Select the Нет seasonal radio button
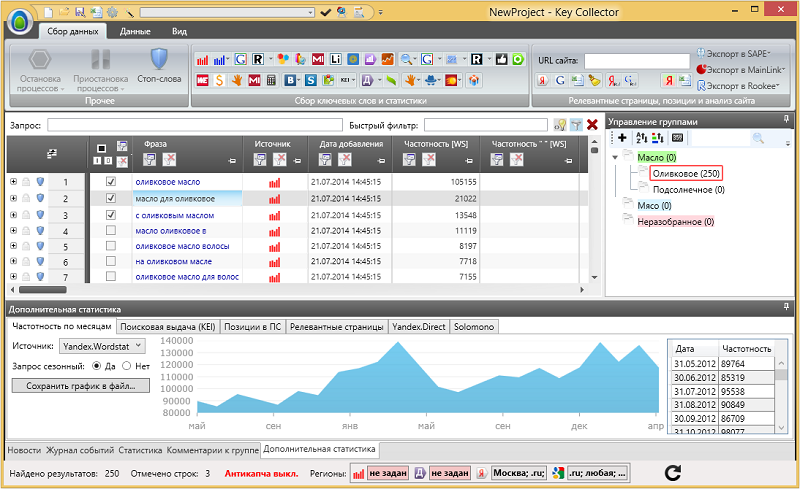 click(x=126, y=366)
